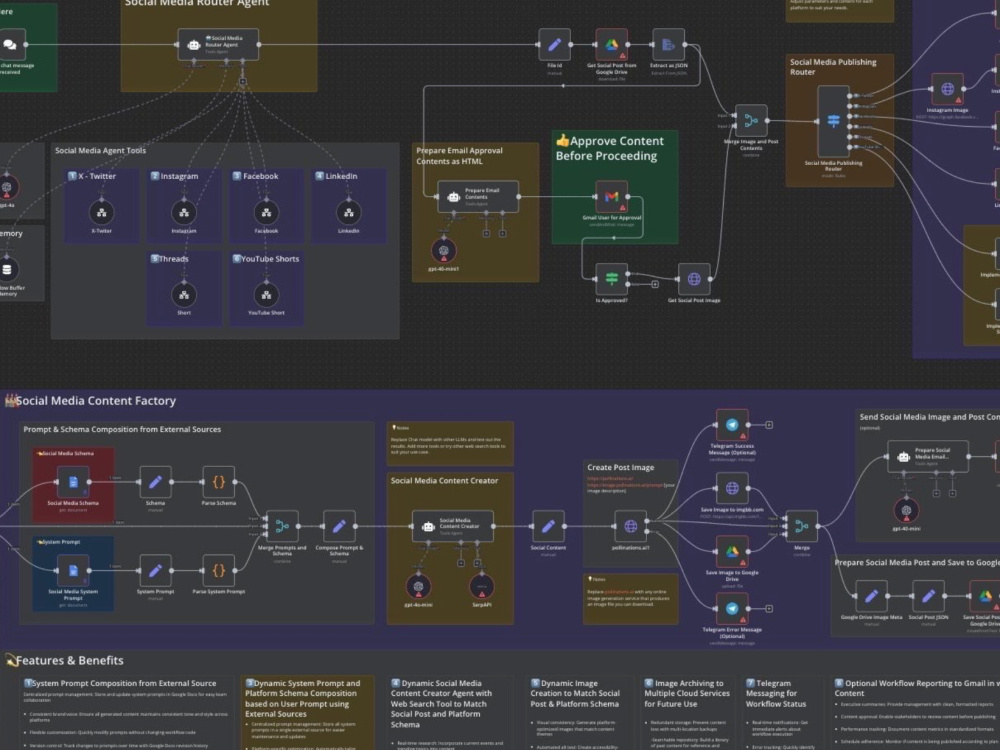The image size is (1000, 750).
Task: Open Get Social Post from Google Drive node
Action: point(612,45)
